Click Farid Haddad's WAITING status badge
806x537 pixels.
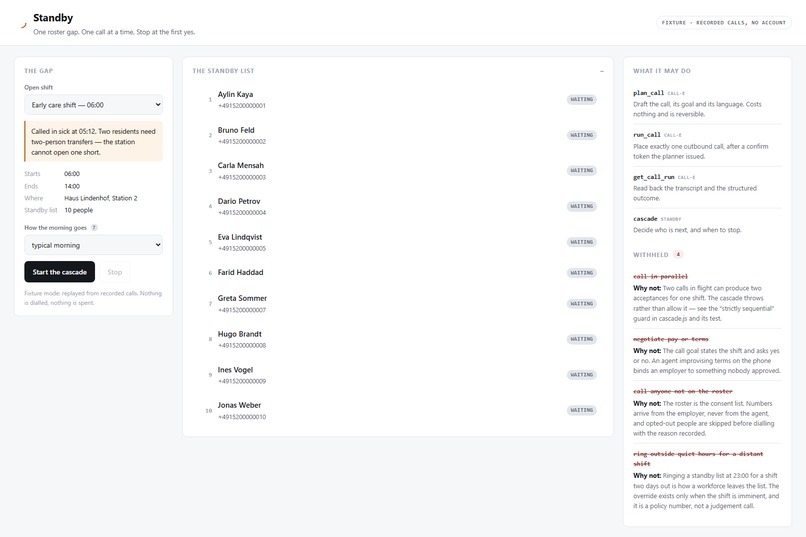click(x=581, y=273)
